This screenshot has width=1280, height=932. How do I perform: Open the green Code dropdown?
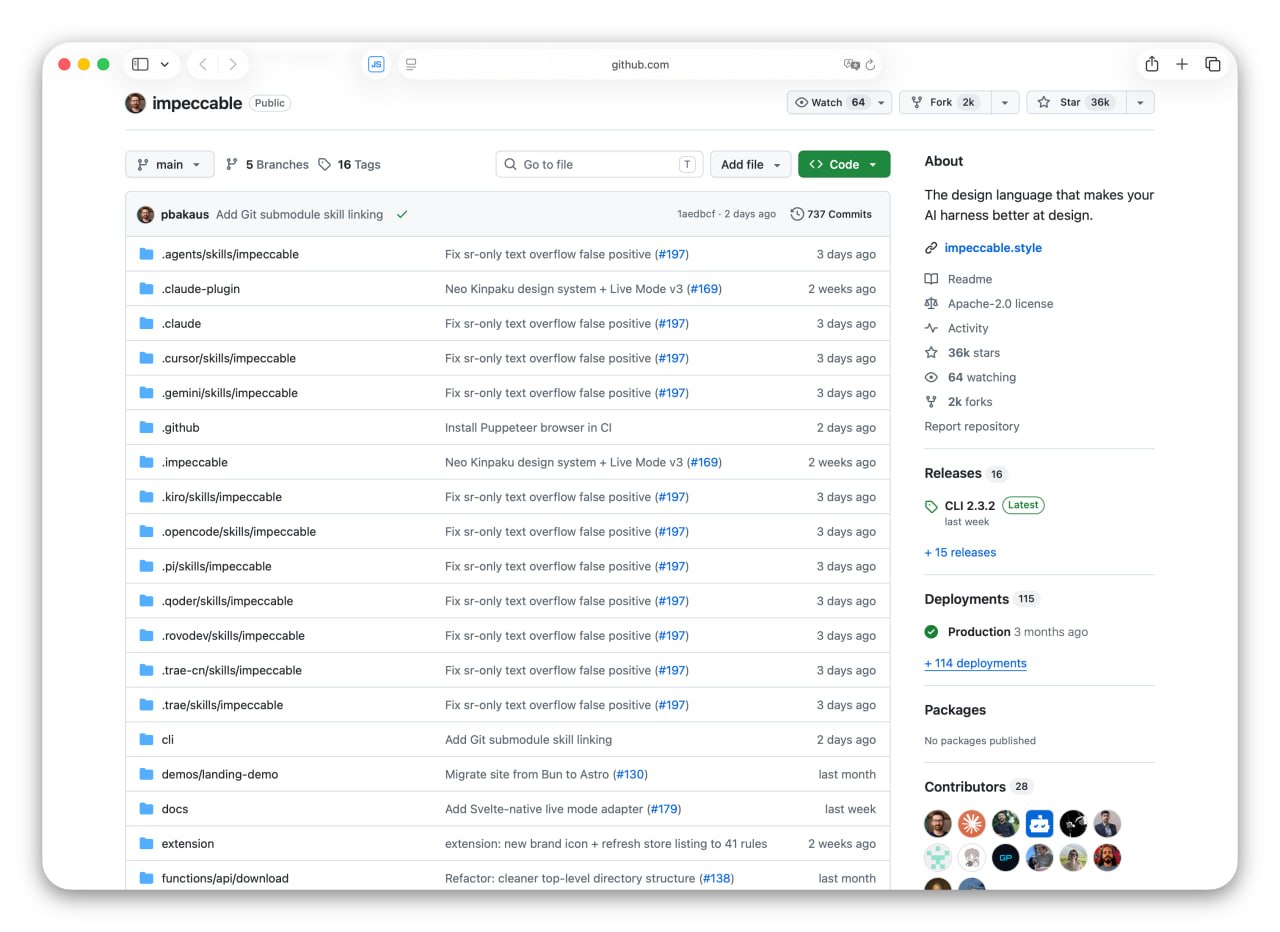(844, 164)
